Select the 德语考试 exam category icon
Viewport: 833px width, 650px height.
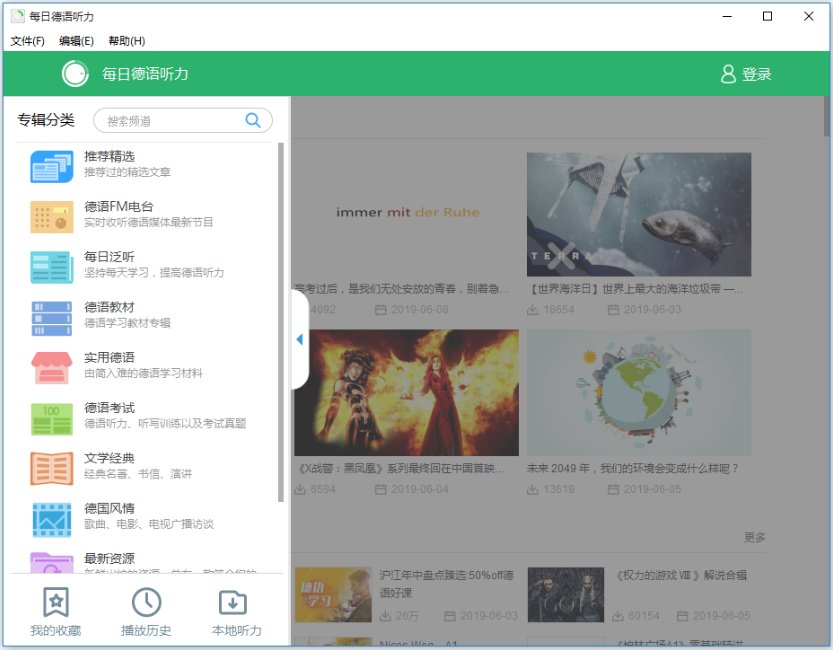point(52,416)
